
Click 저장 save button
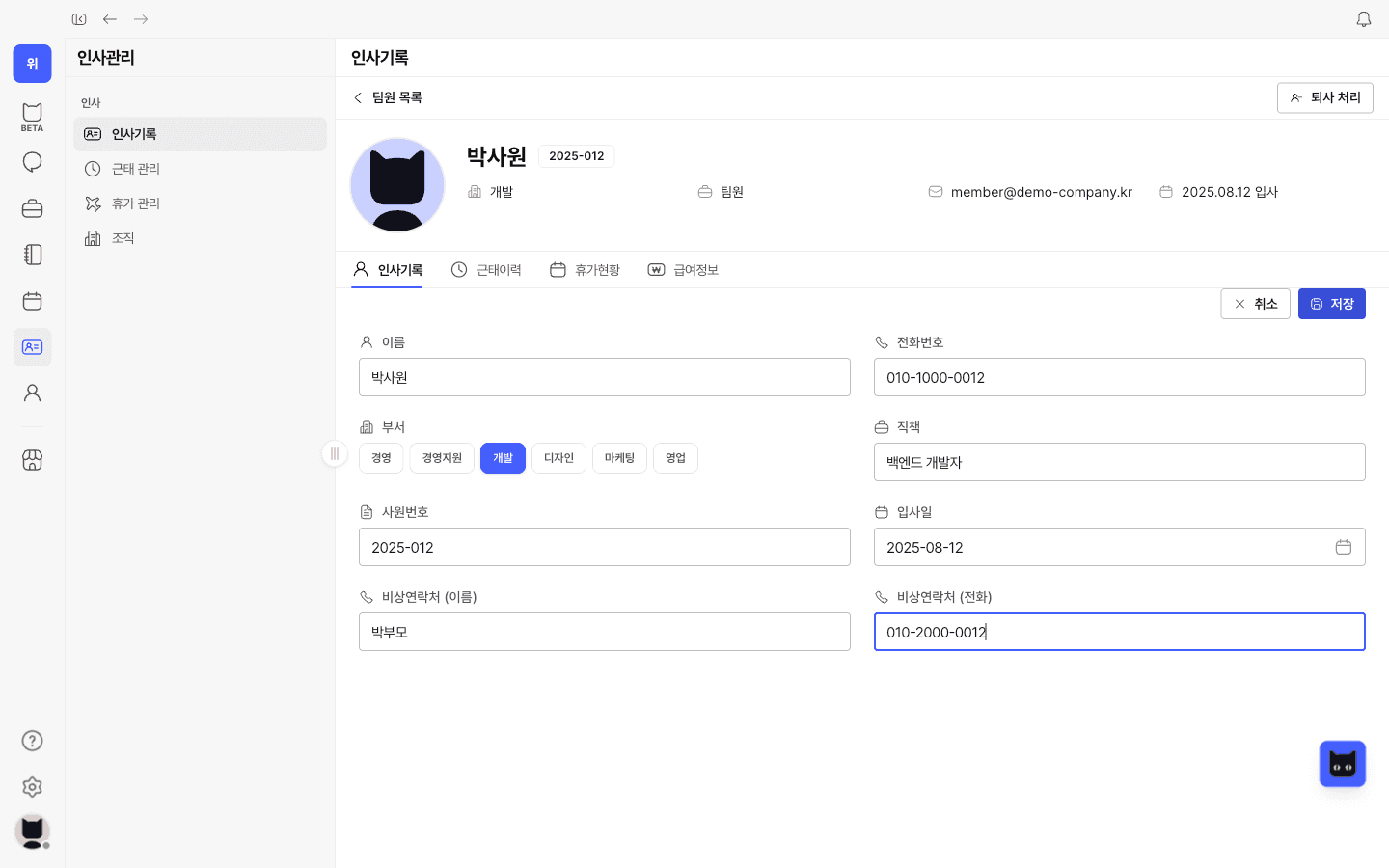click(x=1331, y=304)
